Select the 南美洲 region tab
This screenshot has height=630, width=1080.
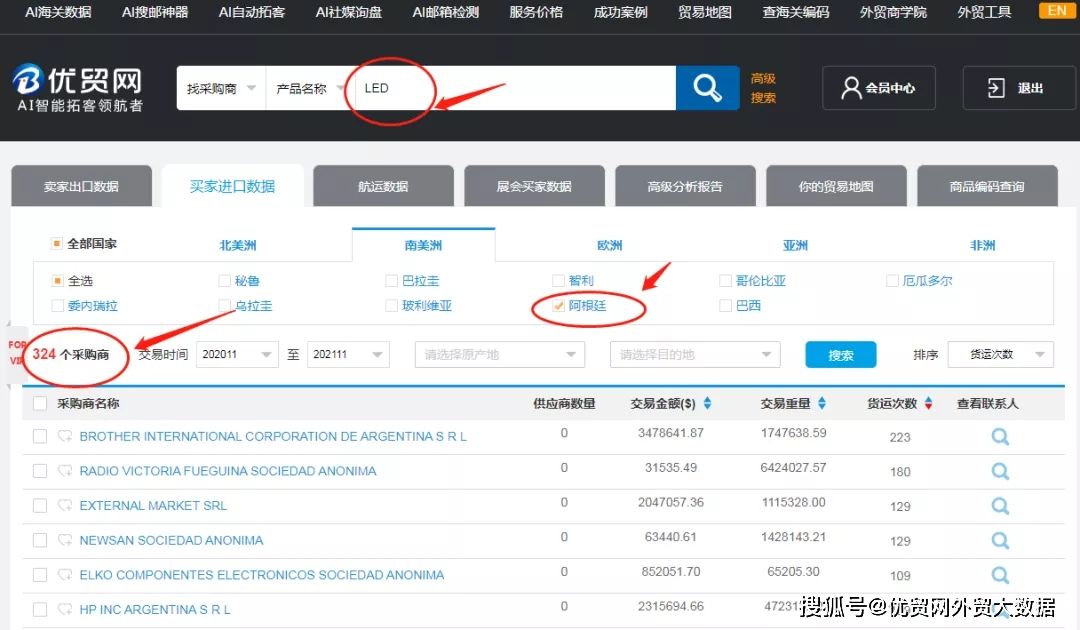point(424,245)
